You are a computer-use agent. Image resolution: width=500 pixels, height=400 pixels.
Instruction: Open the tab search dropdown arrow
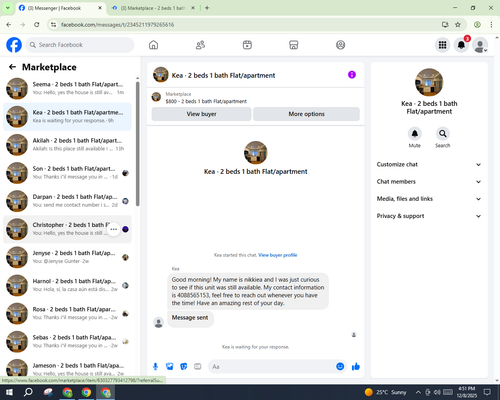click(x=7, y=8)
